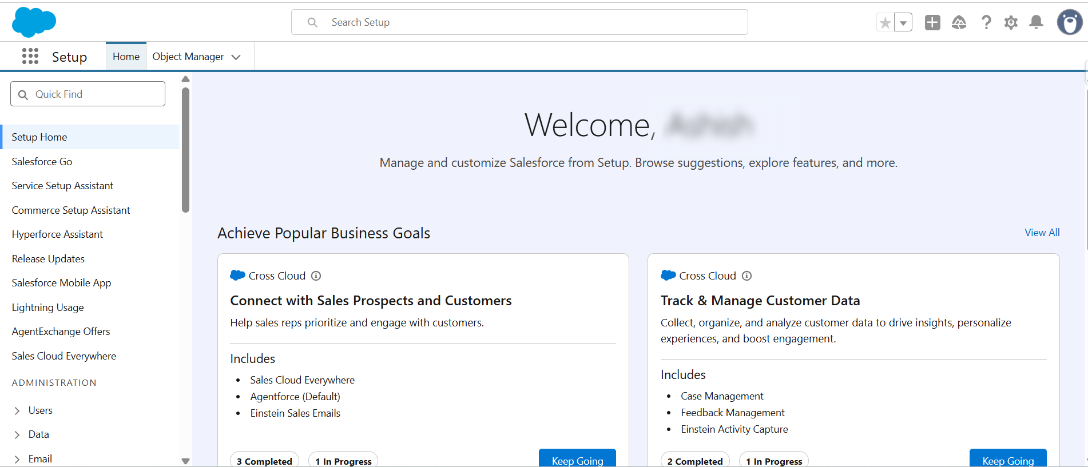Open the App Launcher dots grid
Viewport: 1088px width, 467px height.
tap(30, 57)
